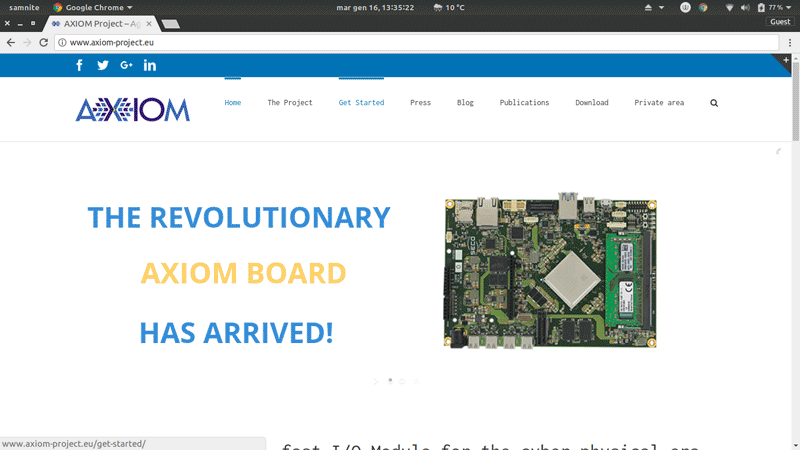Click HAS ARRIVED! headline text

click(236, 333)
